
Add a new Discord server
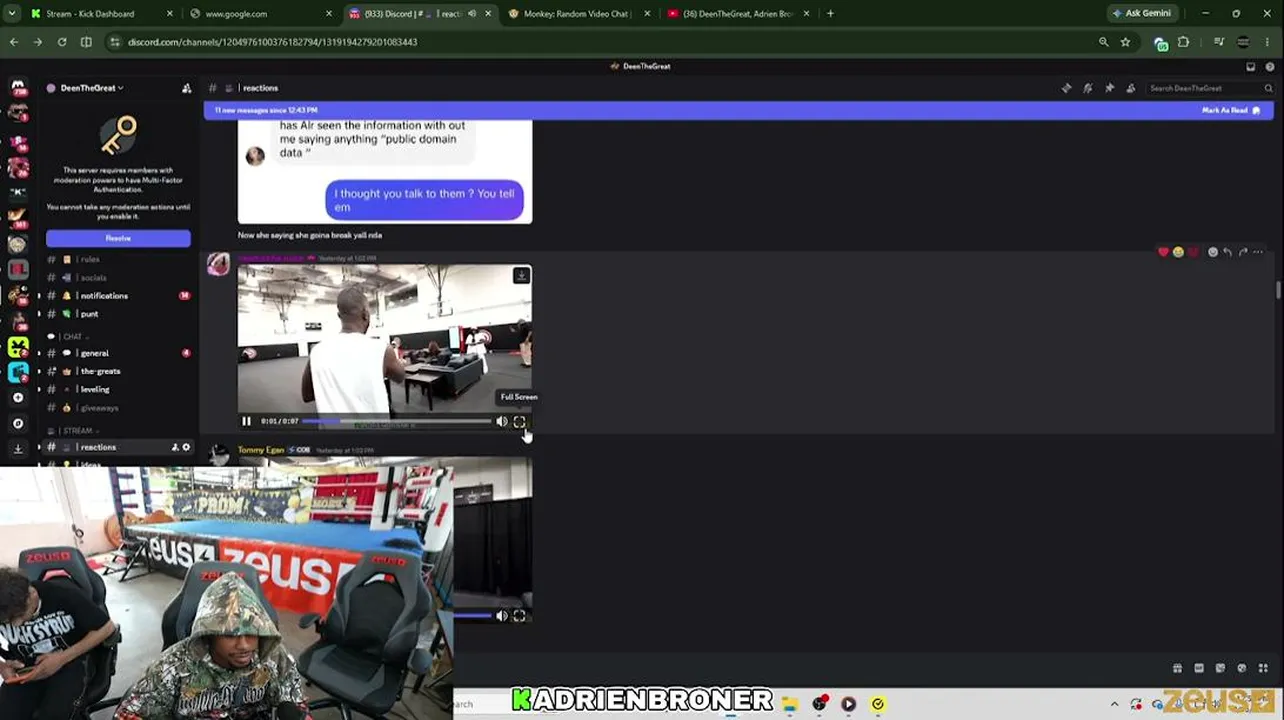(18, 398)
